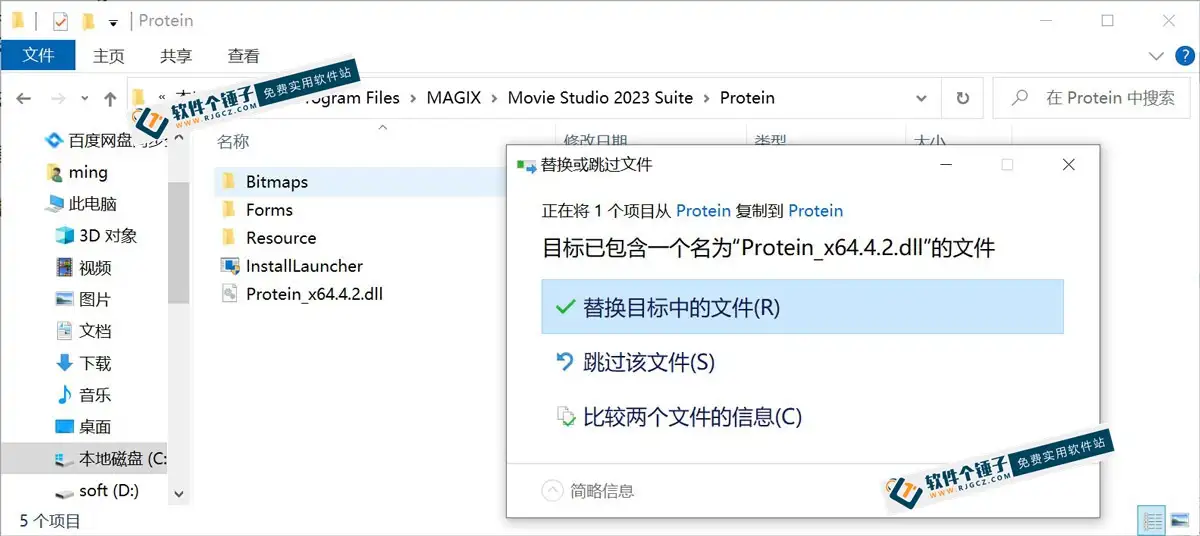The width and height of the screenshot is (1200, 536).
Task: Choose 跳过该文件(S) option
Action: pyautogui.click(x=802, y=362)
